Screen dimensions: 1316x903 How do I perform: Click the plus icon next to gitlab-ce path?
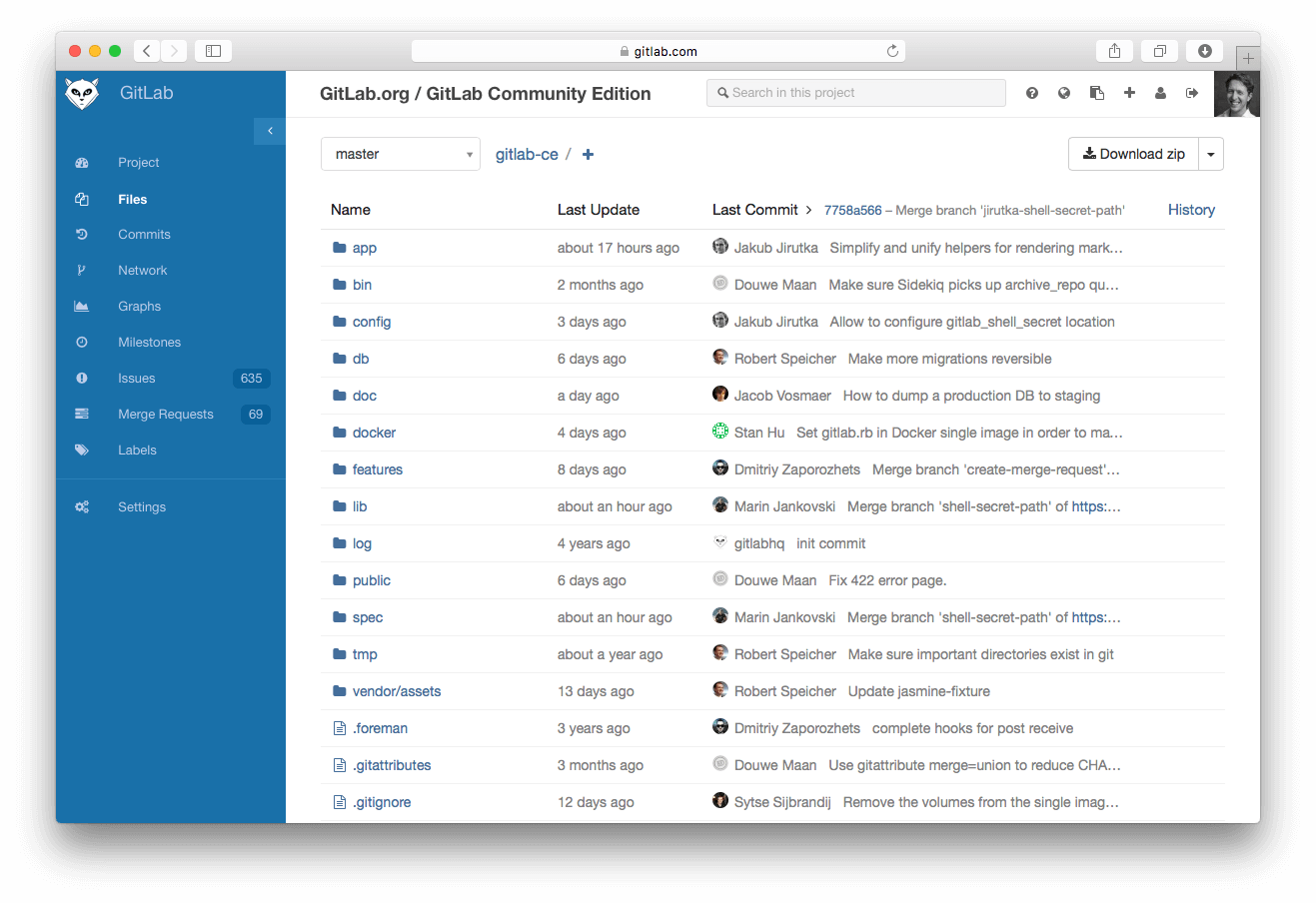click(589, 154)
